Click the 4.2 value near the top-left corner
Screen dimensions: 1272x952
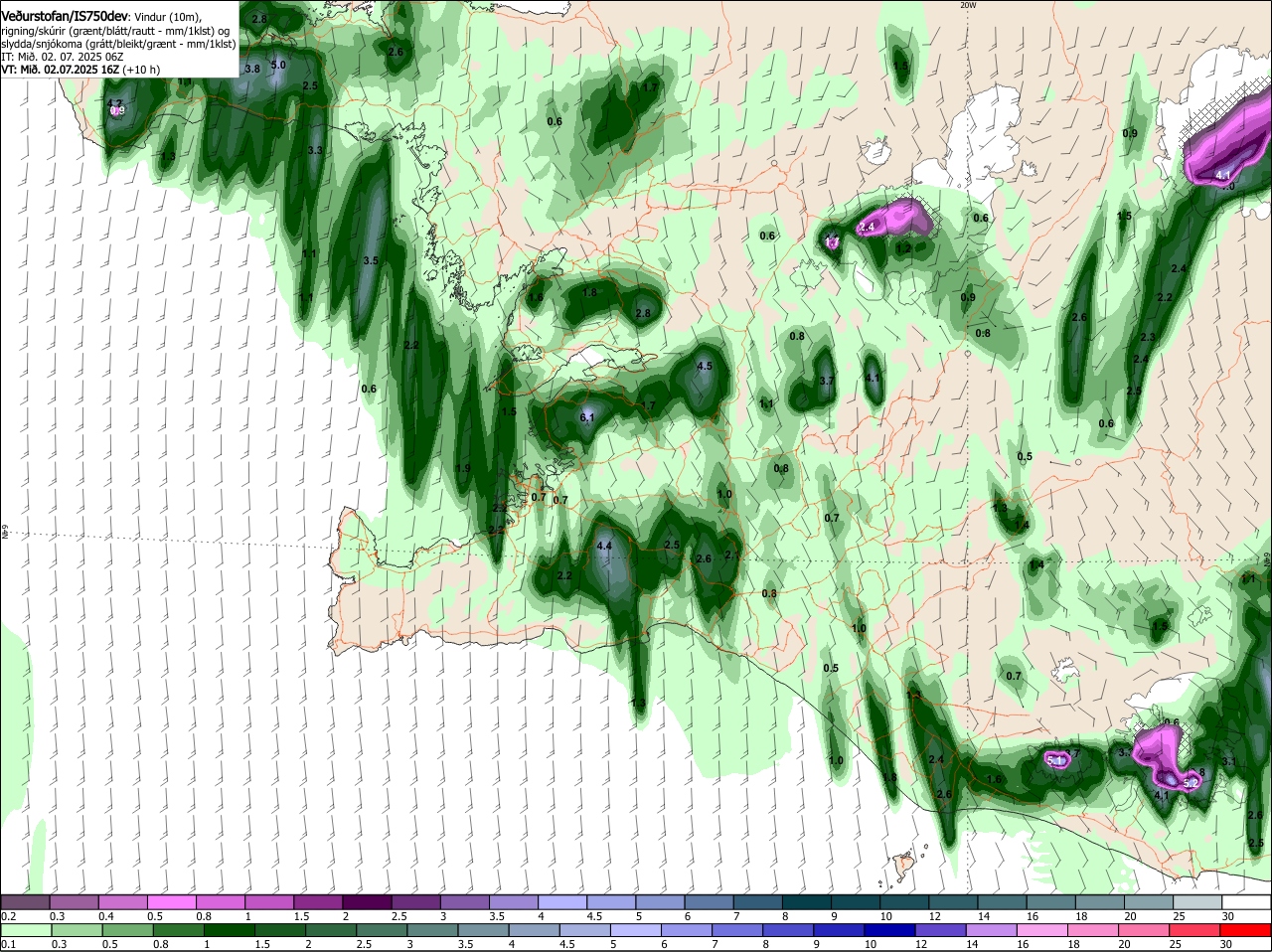114,103
